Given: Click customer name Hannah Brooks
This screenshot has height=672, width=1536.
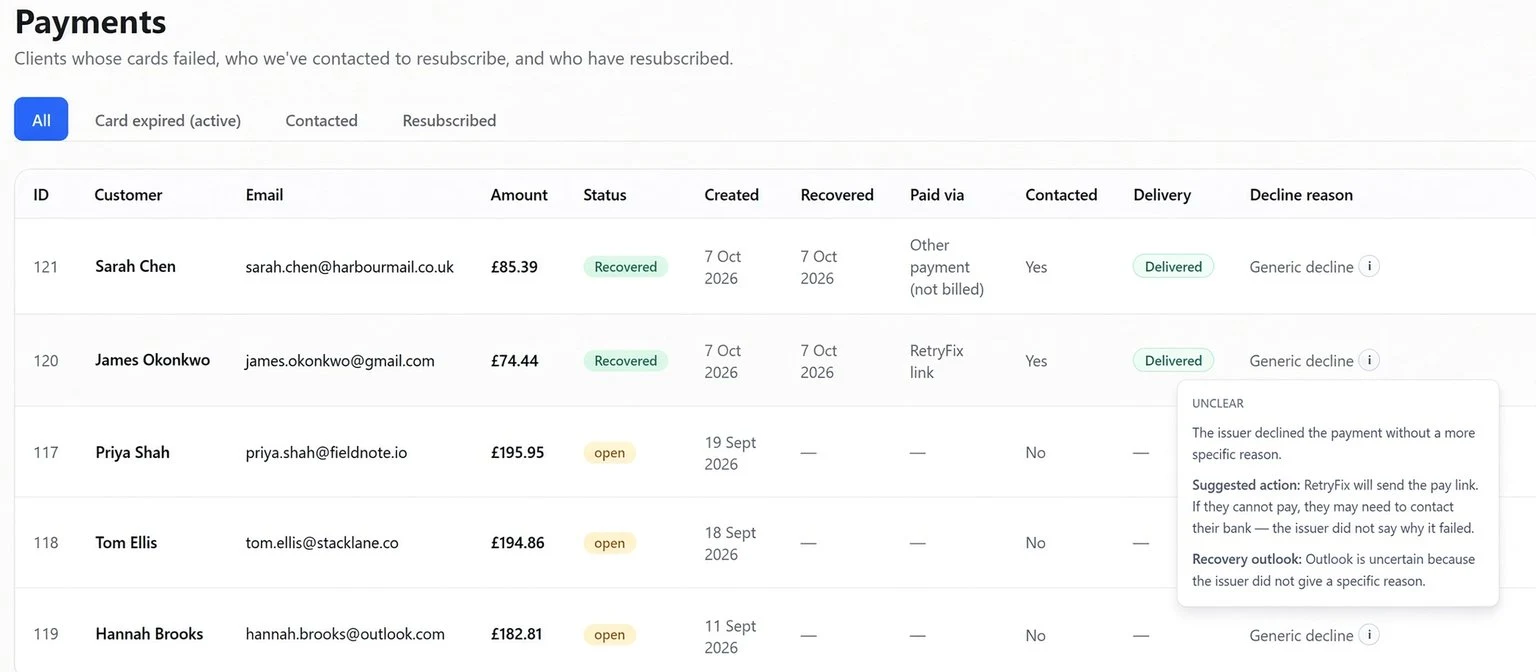Looking at the screenshot, I should [149, 634].
